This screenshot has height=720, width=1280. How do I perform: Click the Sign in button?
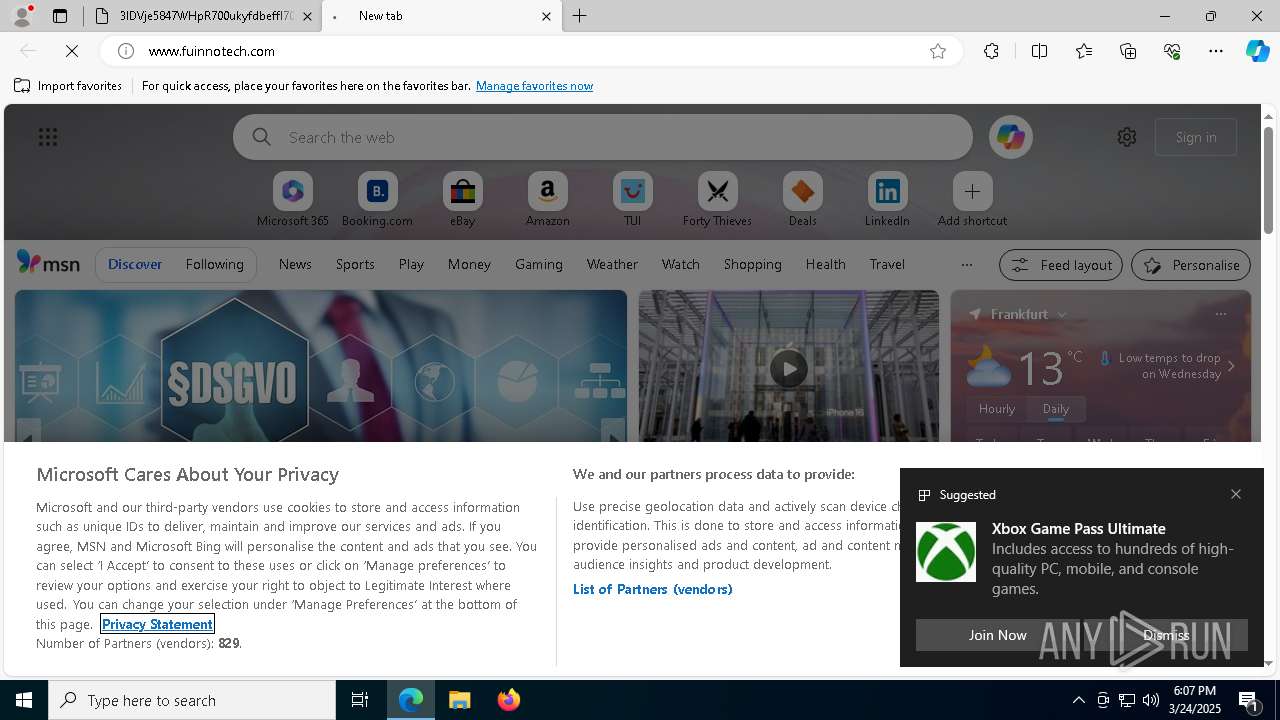click(1196, 137)
